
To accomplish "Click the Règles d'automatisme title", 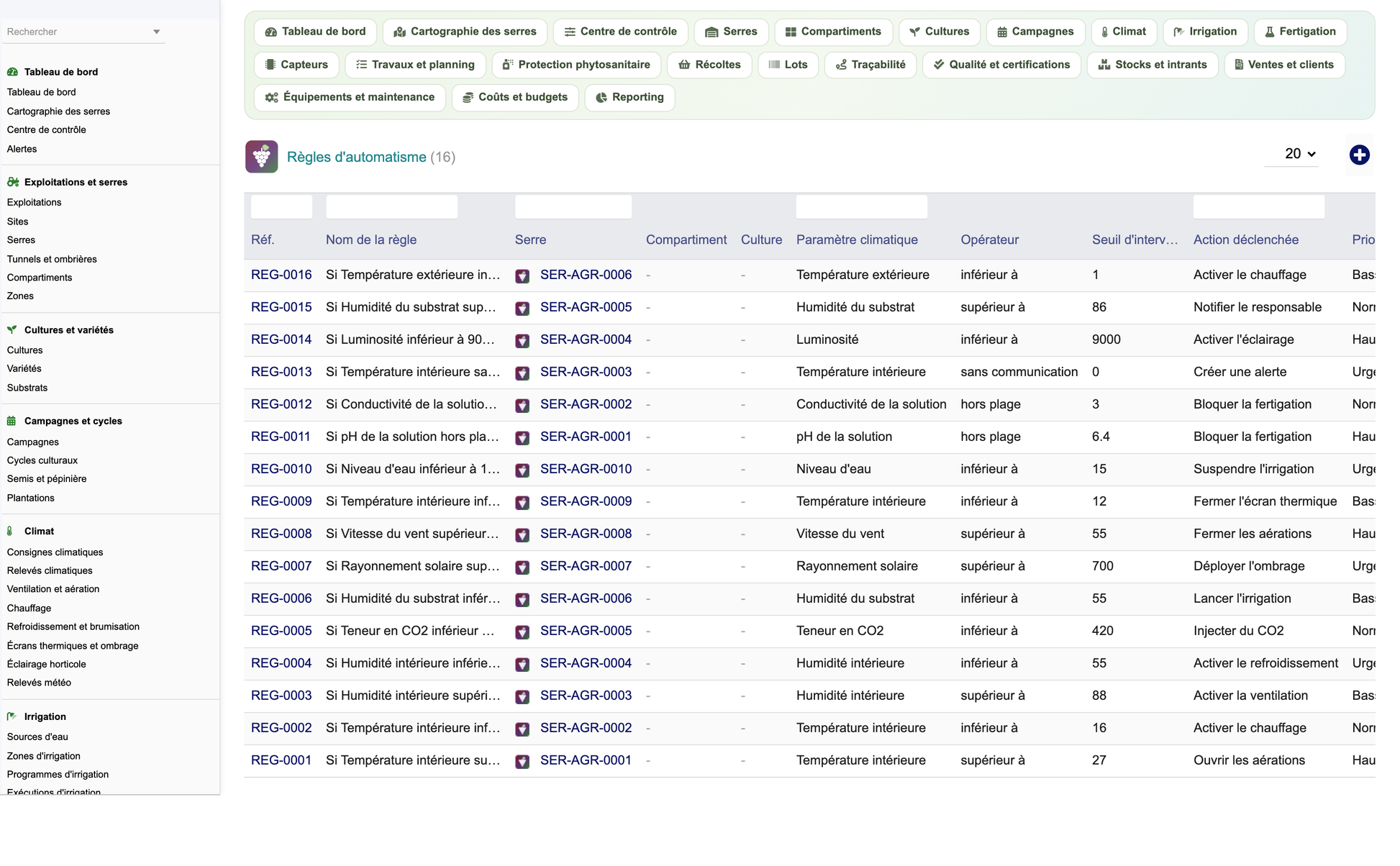I will (356, 157).
